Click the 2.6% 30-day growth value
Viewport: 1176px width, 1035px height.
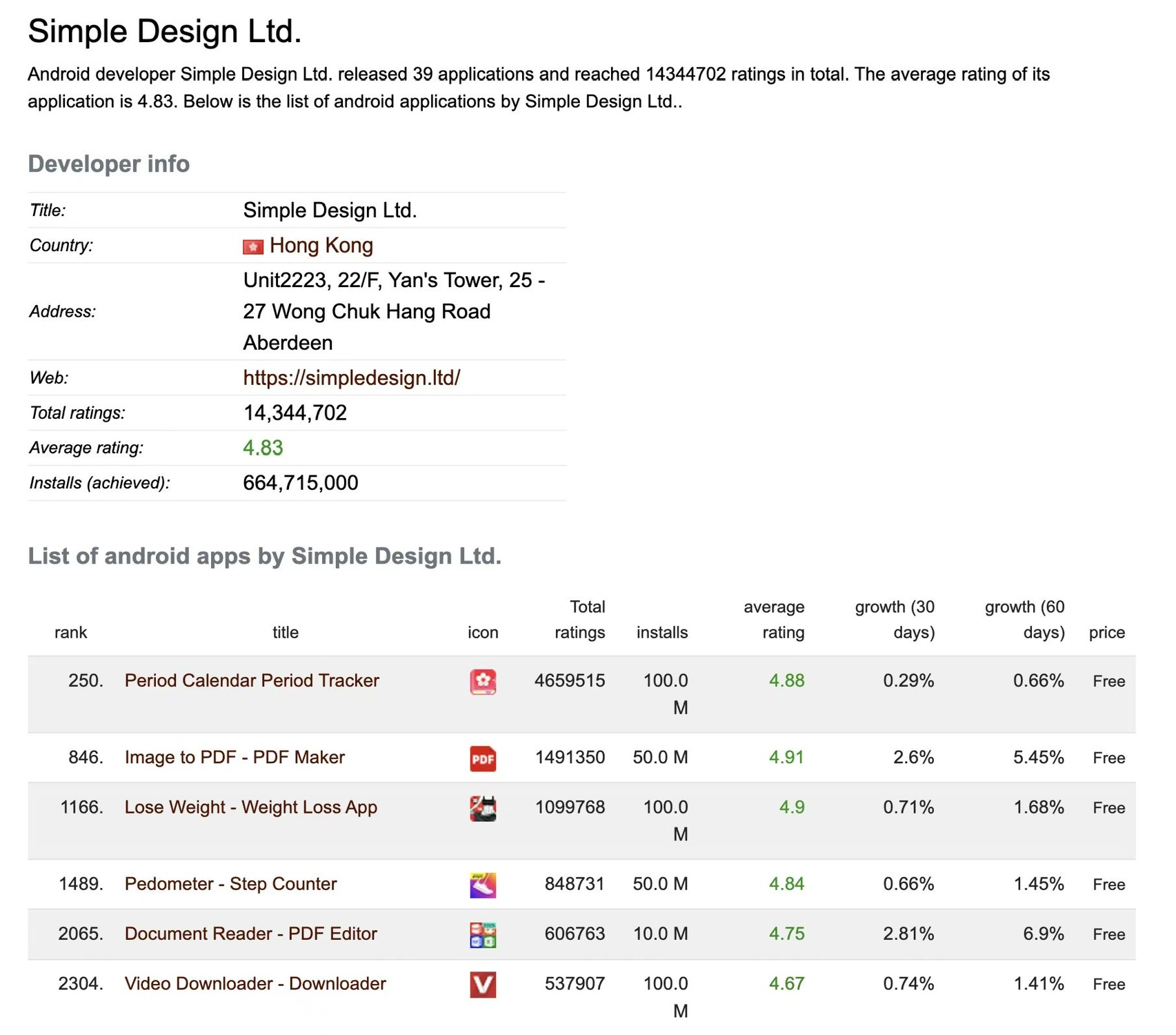pos(913,757)
